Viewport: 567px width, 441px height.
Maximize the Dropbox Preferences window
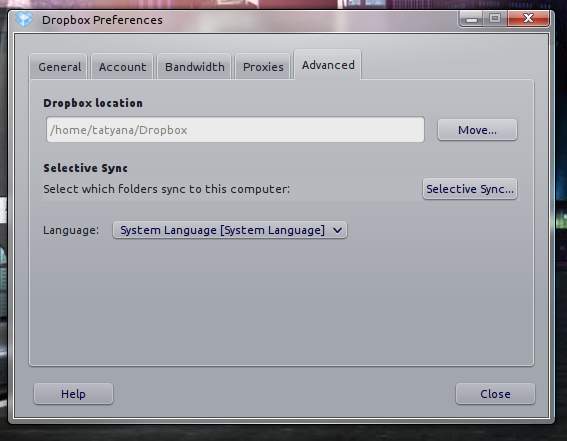point(495,18)
